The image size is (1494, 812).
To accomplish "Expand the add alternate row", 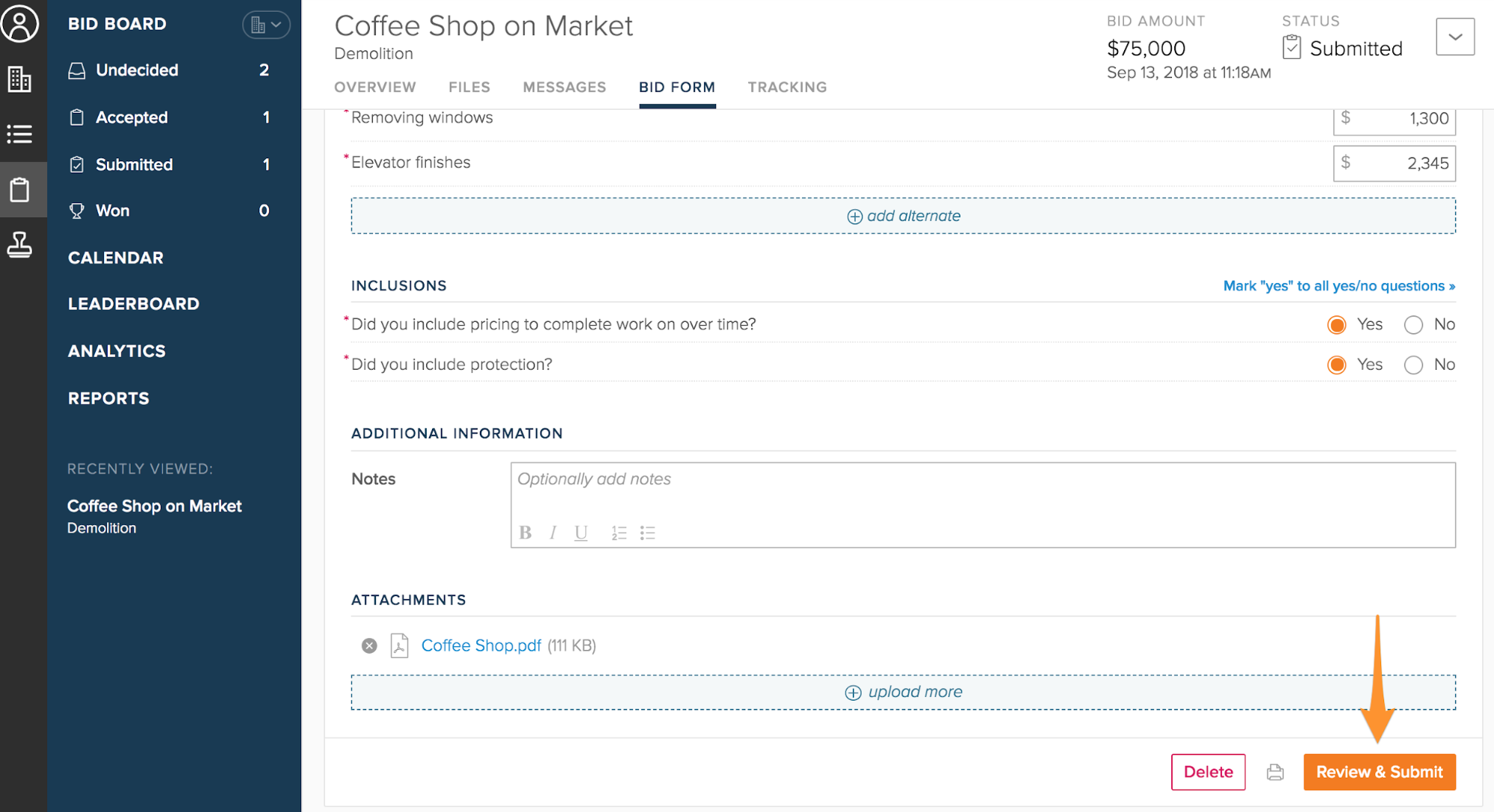I will click(x=903, y=216).
